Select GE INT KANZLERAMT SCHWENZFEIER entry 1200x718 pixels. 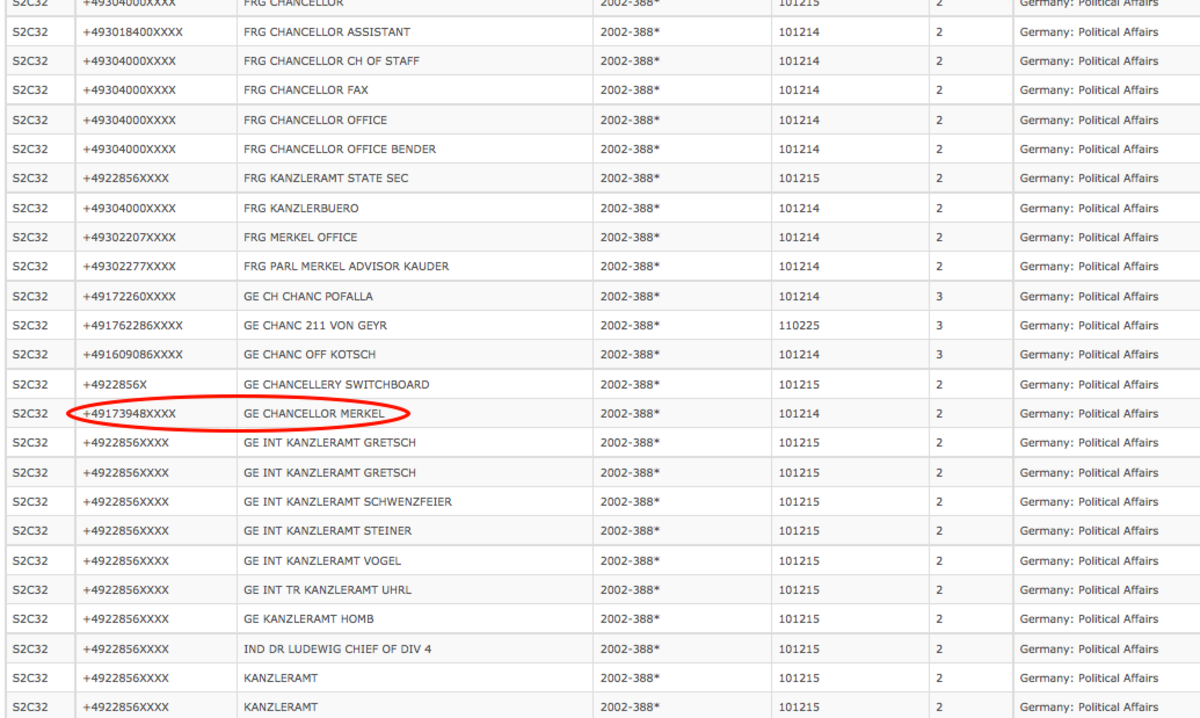(x=347, y=501)
